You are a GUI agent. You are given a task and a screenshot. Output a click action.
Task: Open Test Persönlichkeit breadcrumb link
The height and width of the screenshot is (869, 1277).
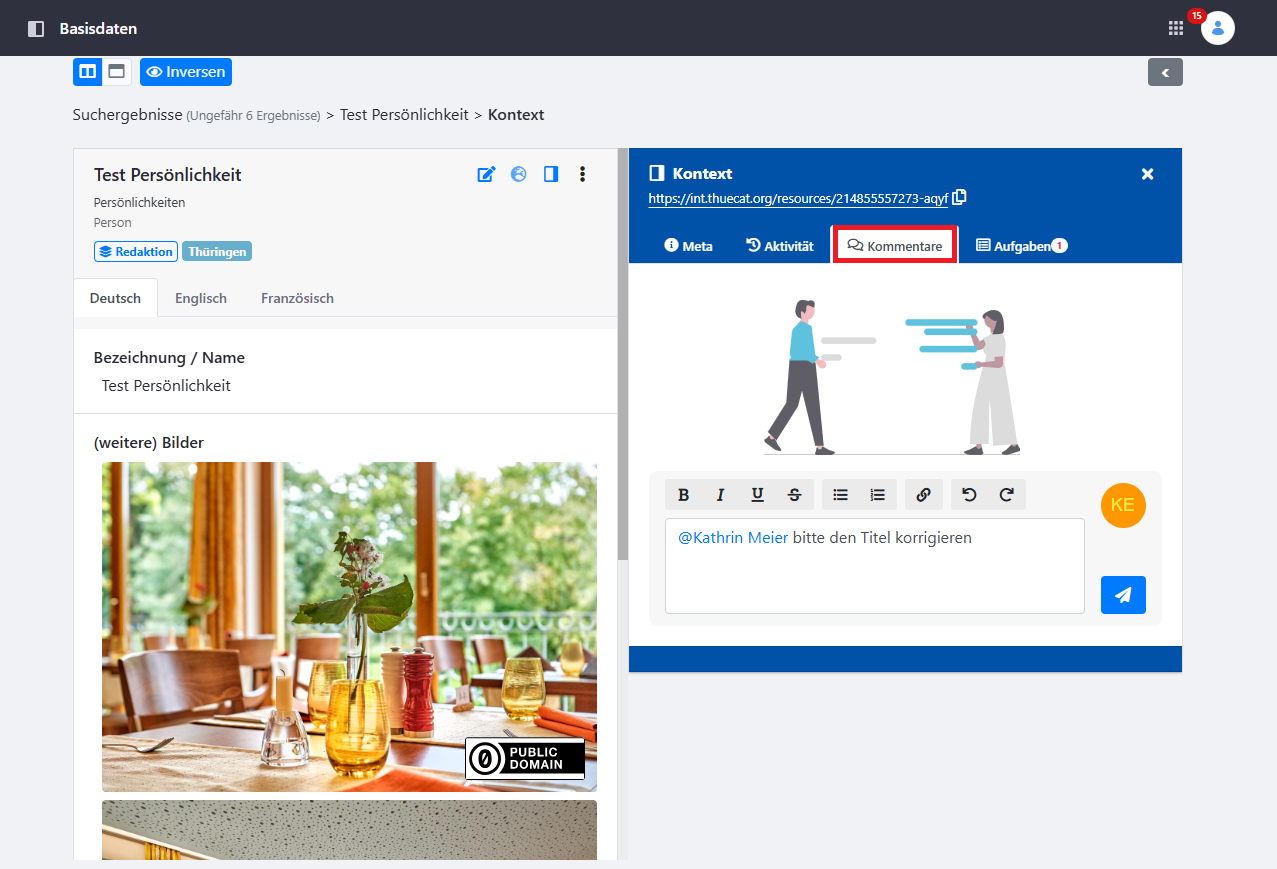tap(404, 115)
